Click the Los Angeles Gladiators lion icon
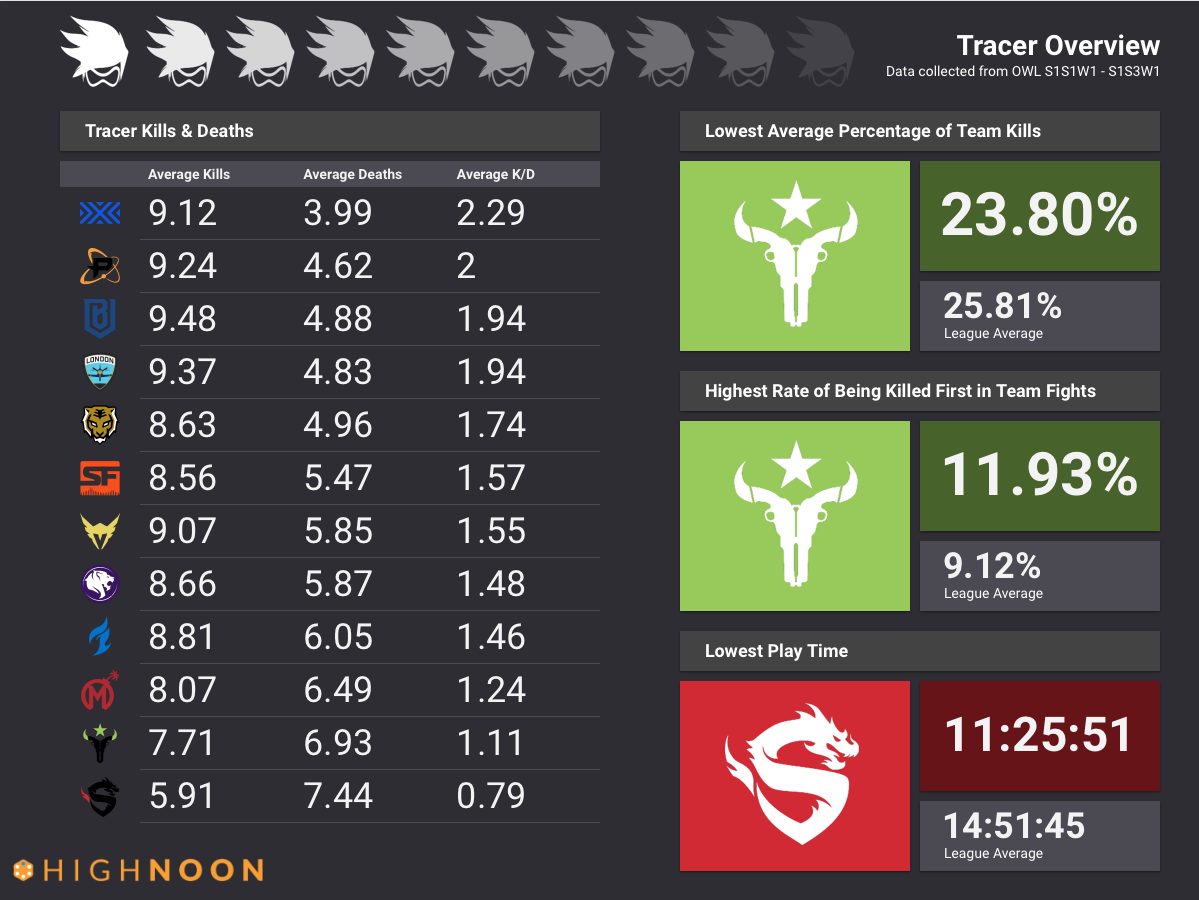 coord(99,583)
